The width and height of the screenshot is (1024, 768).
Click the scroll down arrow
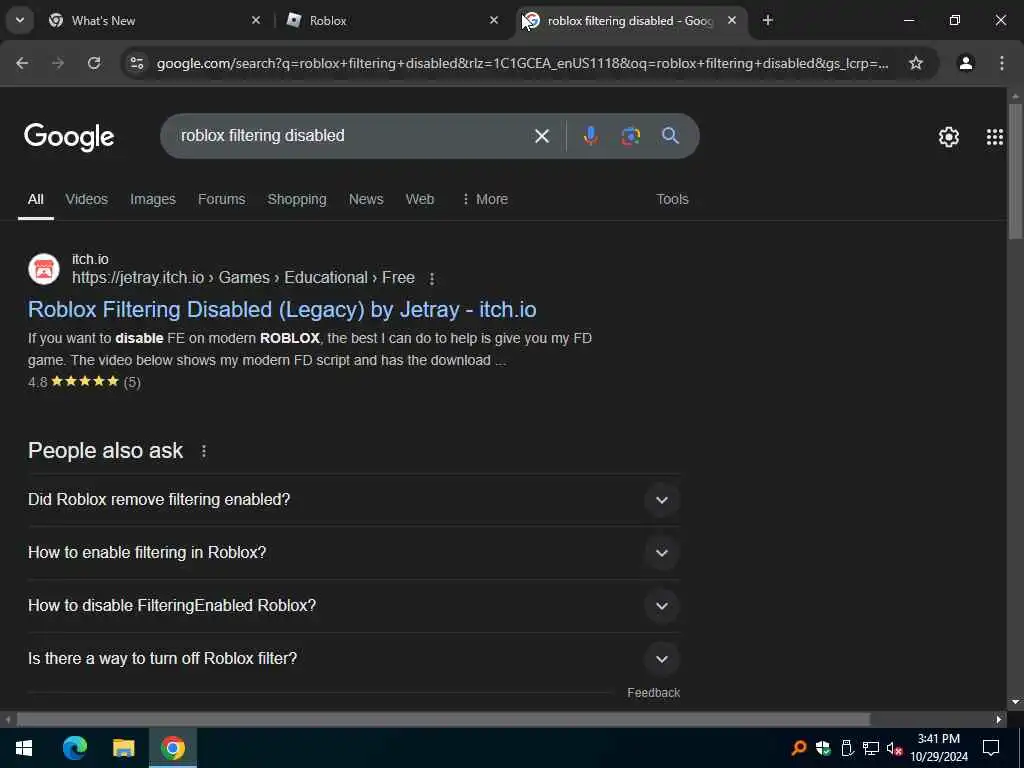tap(1015, 702)
